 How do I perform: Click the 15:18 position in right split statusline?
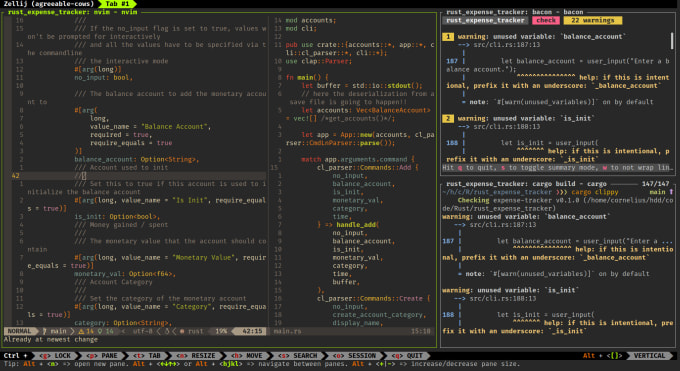[x=421, y=331]
